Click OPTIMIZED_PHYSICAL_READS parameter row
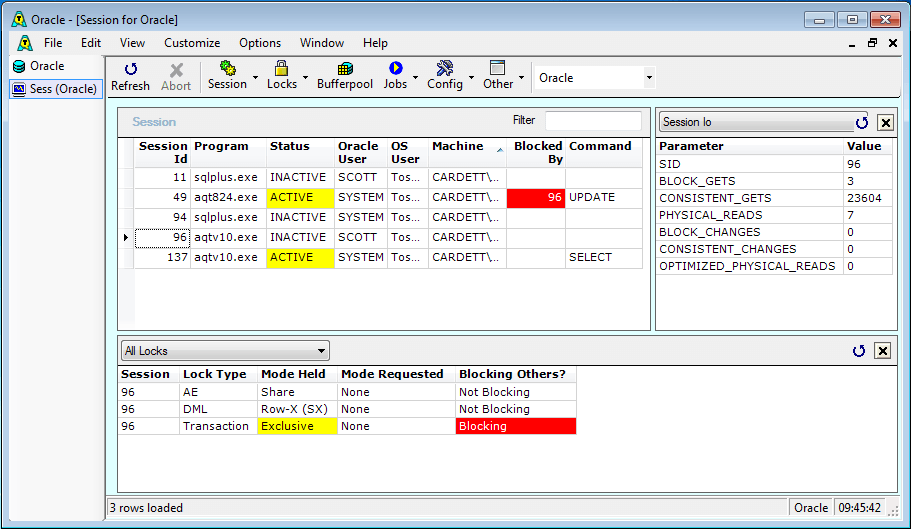911x529 pixels. click(774, 267)
